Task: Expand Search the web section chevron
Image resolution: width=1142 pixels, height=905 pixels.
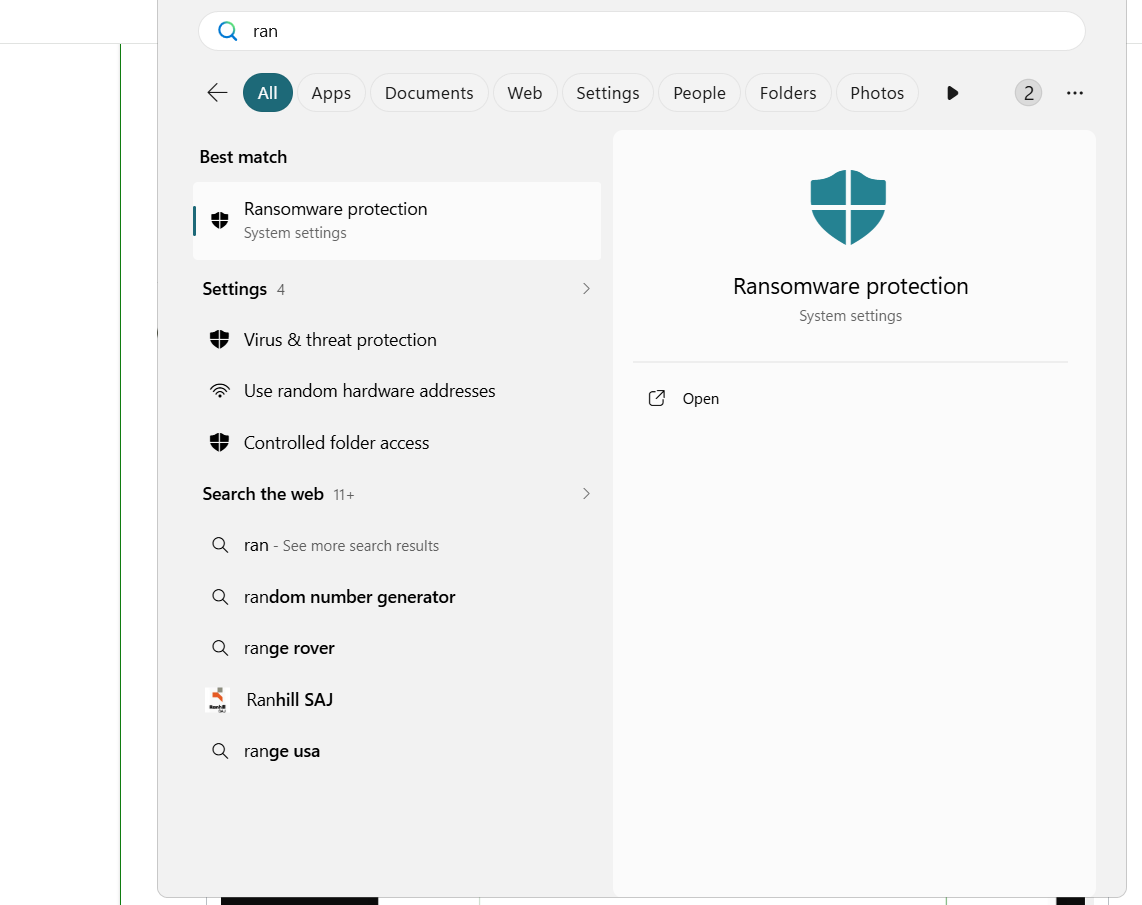Action: pyautogui.click(x=586, y=494)
